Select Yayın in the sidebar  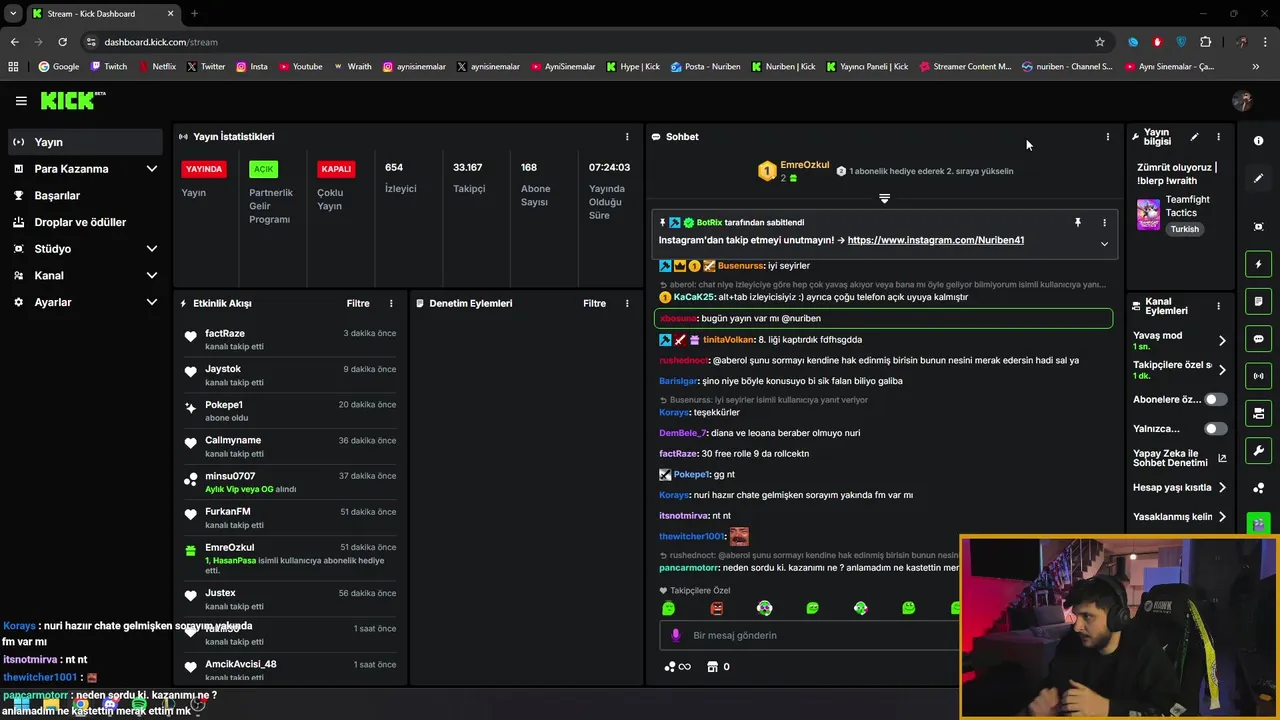85,142
